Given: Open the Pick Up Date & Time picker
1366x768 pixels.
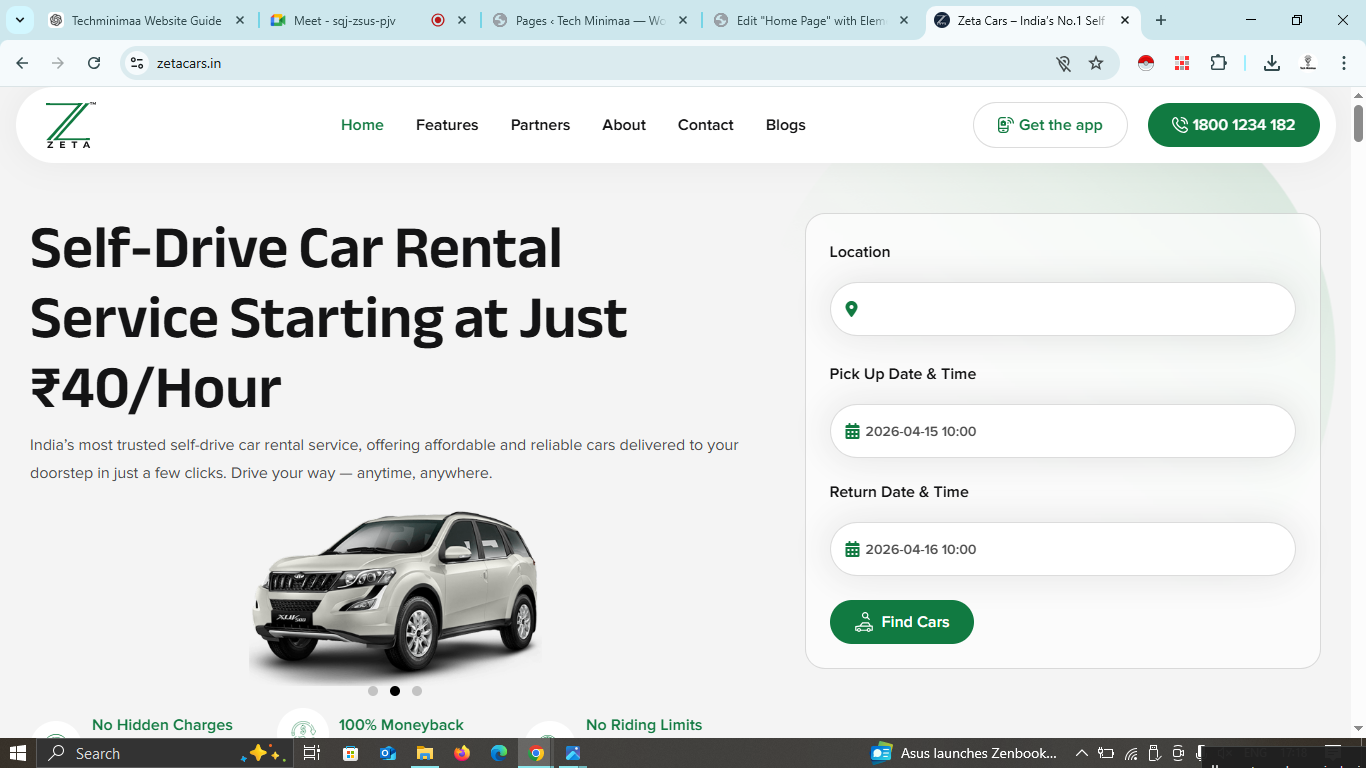Looking at the screenshot, I should tap(1062, 431).
